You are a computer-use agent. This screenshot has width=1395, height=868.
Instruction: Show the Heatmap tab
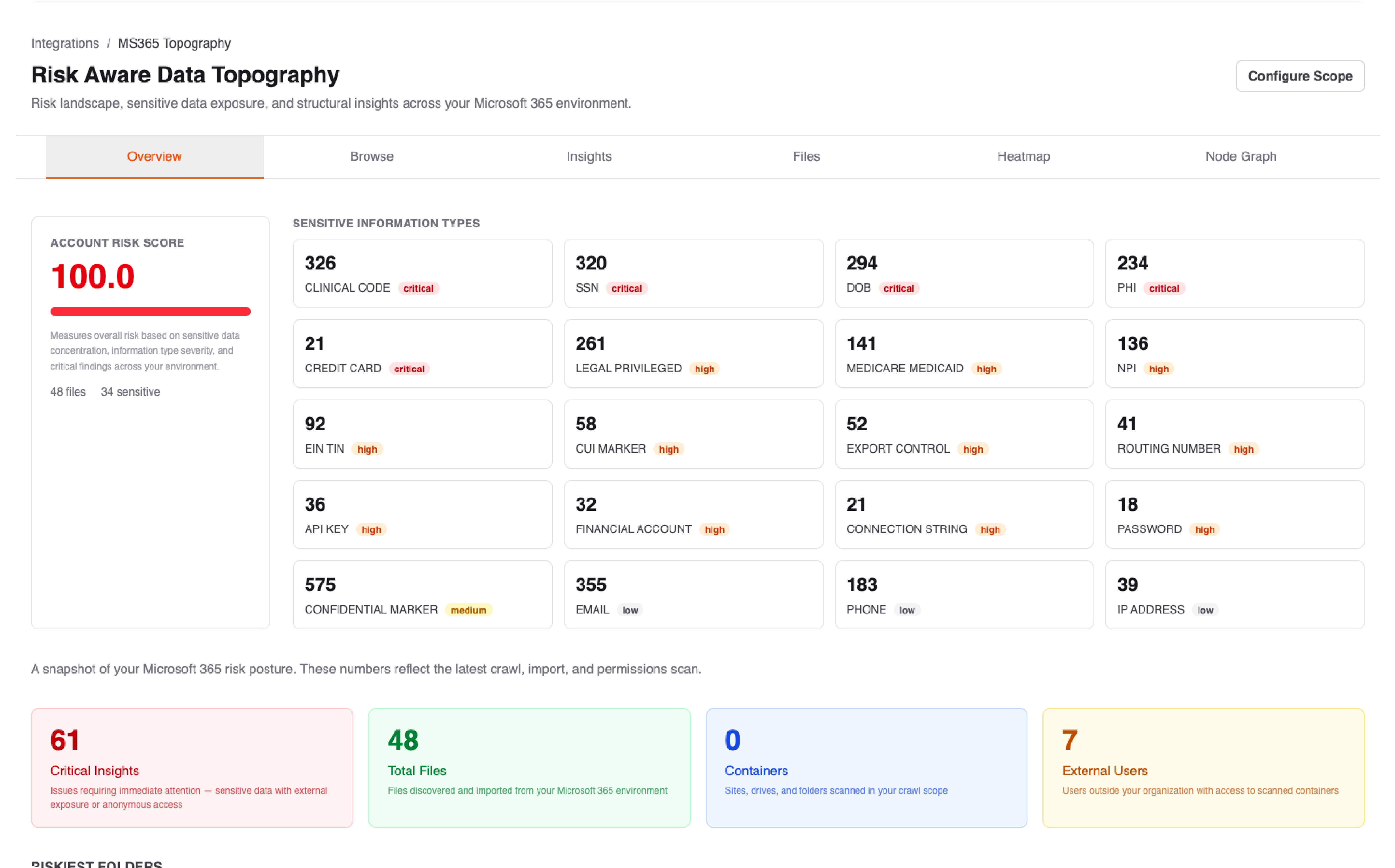pyautogui.click(x=1024, y=157)
